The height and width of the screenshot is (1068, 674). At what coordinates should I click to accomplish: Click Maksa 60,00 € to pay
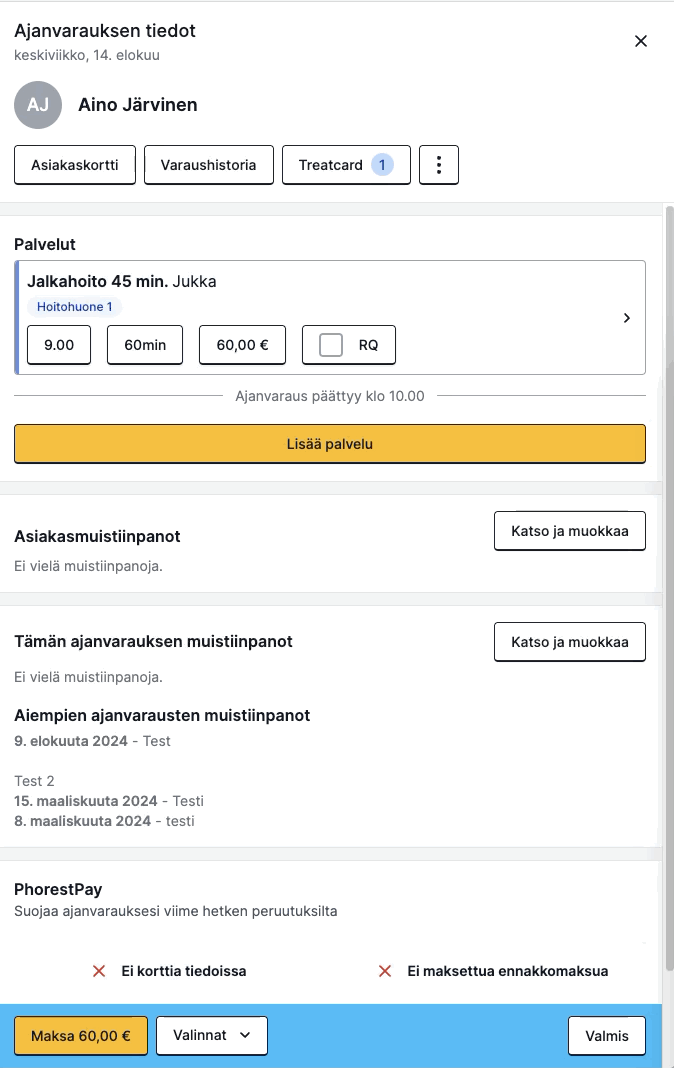pyautogui.click(x=81, y=1035)
